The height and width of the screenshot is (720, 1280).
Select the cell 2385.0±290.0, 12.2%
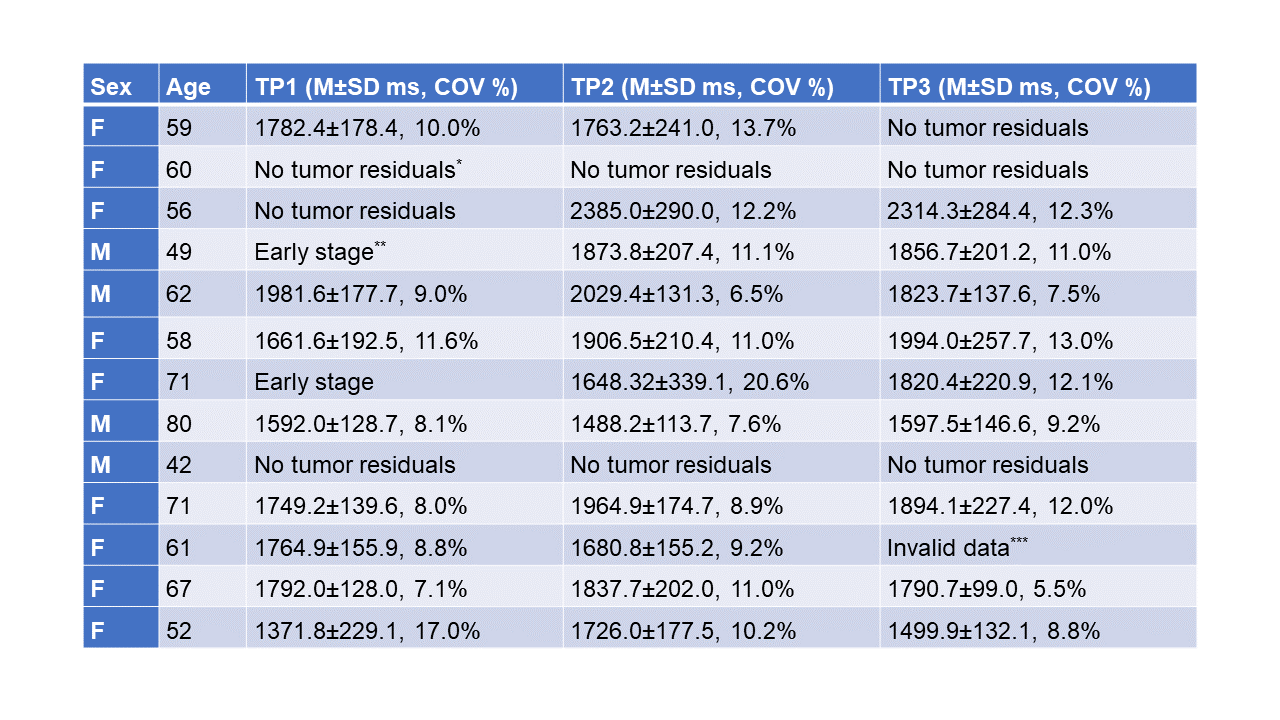tap(683, 211)
